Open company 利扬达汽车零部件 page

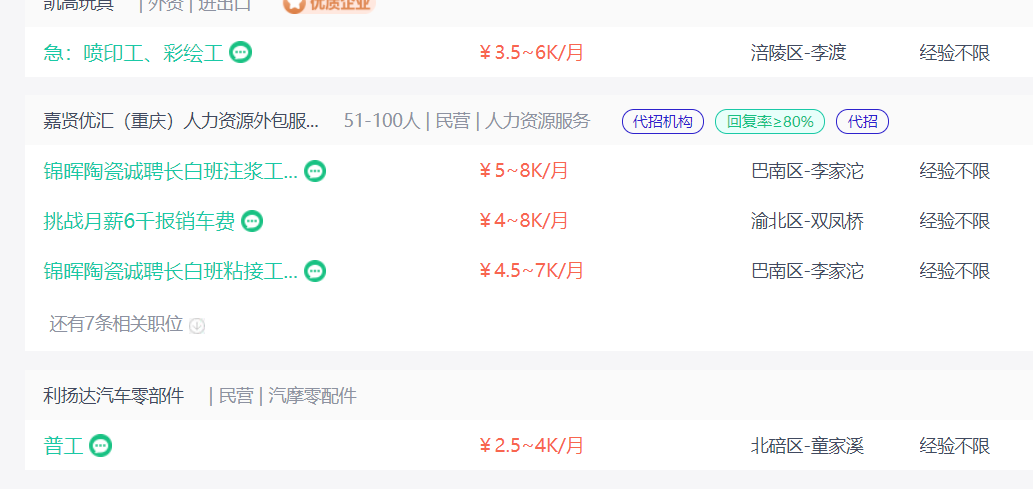[114, 396]
